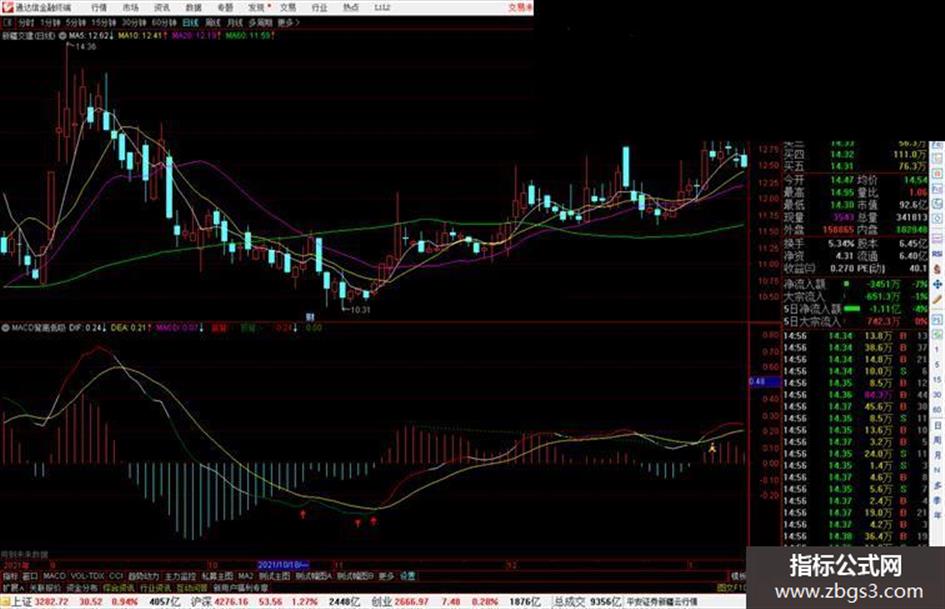This screenshot has width=945, height=609.
Task: Open the 热点 menu
Action: [x=351, y=8]
